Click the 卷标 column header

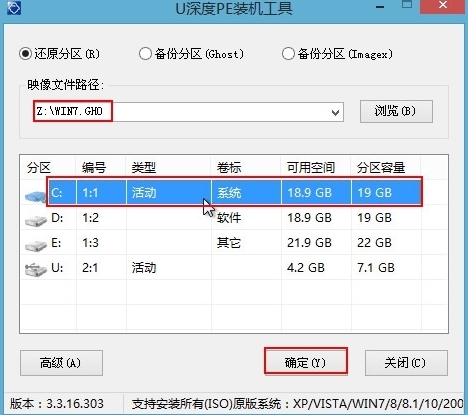[x=229, y=168]
